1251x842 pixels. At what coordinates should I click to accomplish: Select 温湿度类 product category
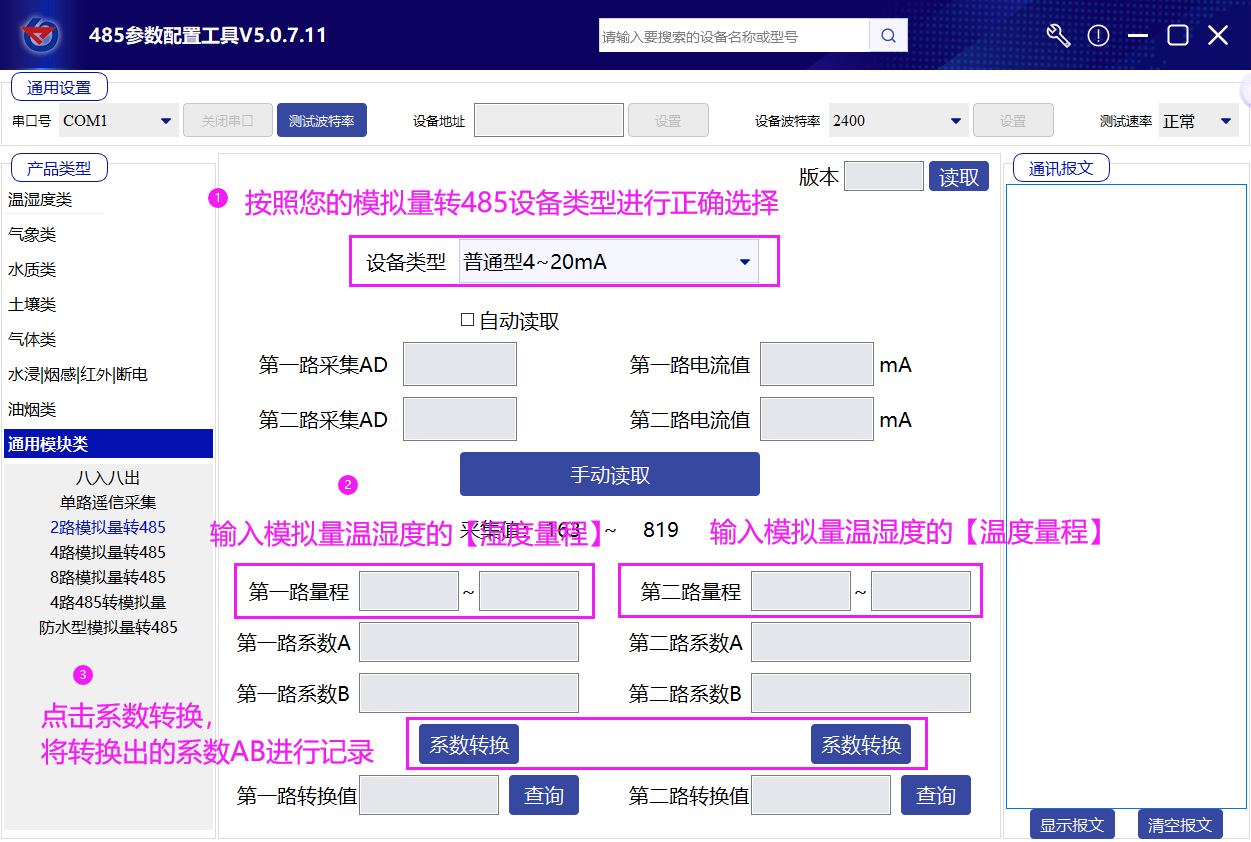40,200
